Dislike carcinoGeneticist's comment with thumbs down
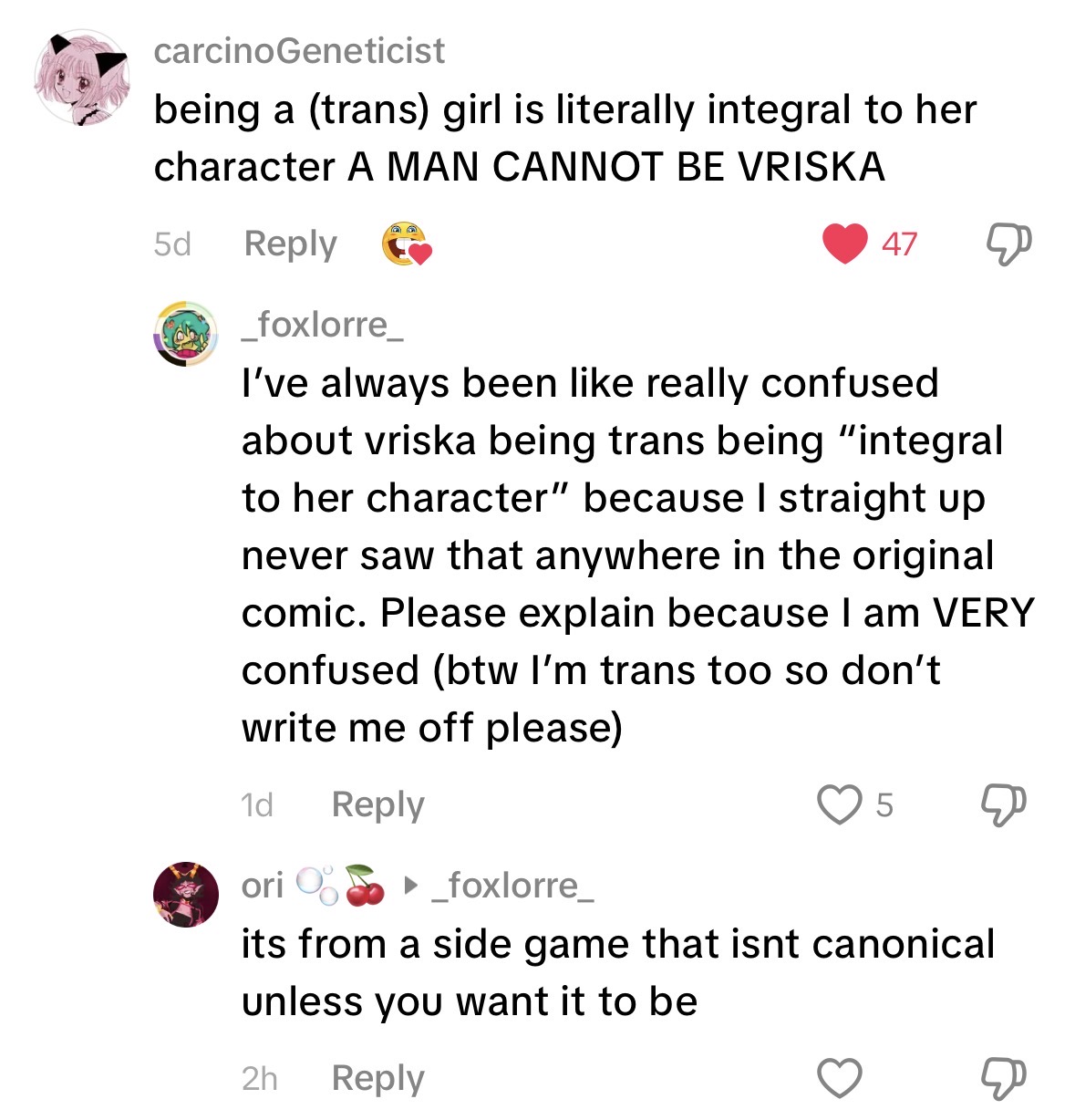Viewport: 1075px width, 1120px height. [1008, 244]
